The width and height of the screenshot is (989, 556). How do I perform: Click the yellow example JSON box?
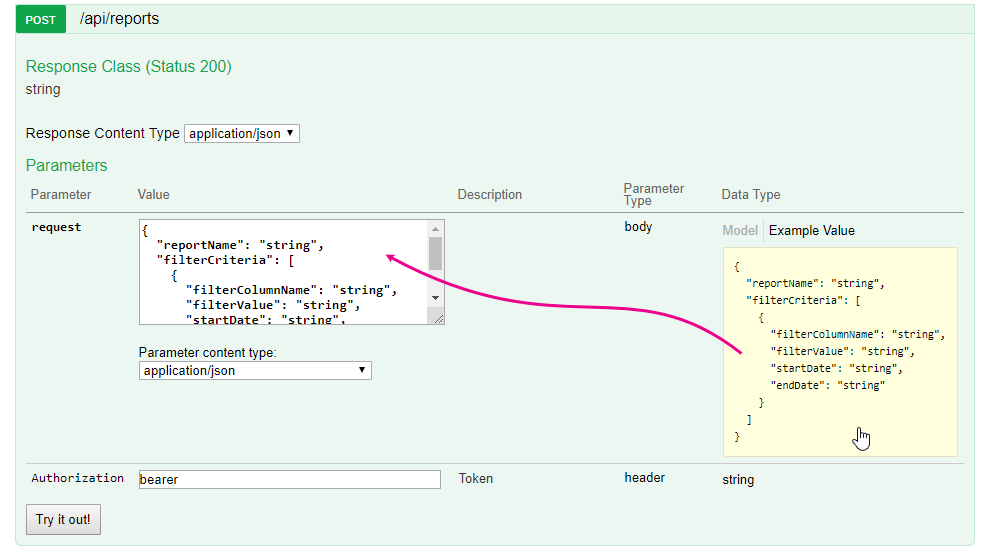840,352
